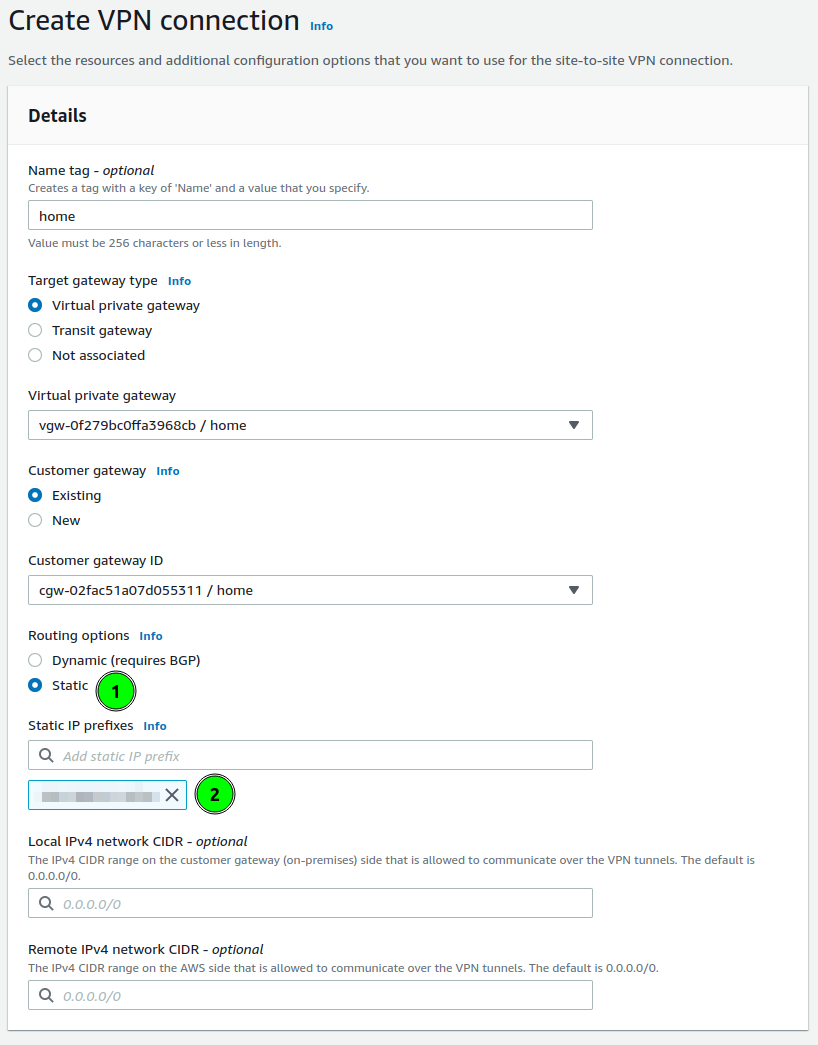The height and width of the screenshot is (1045, 818).
Task: Choose Transit gateway target type
Action: pyautogui.click(x=36, y=331)
